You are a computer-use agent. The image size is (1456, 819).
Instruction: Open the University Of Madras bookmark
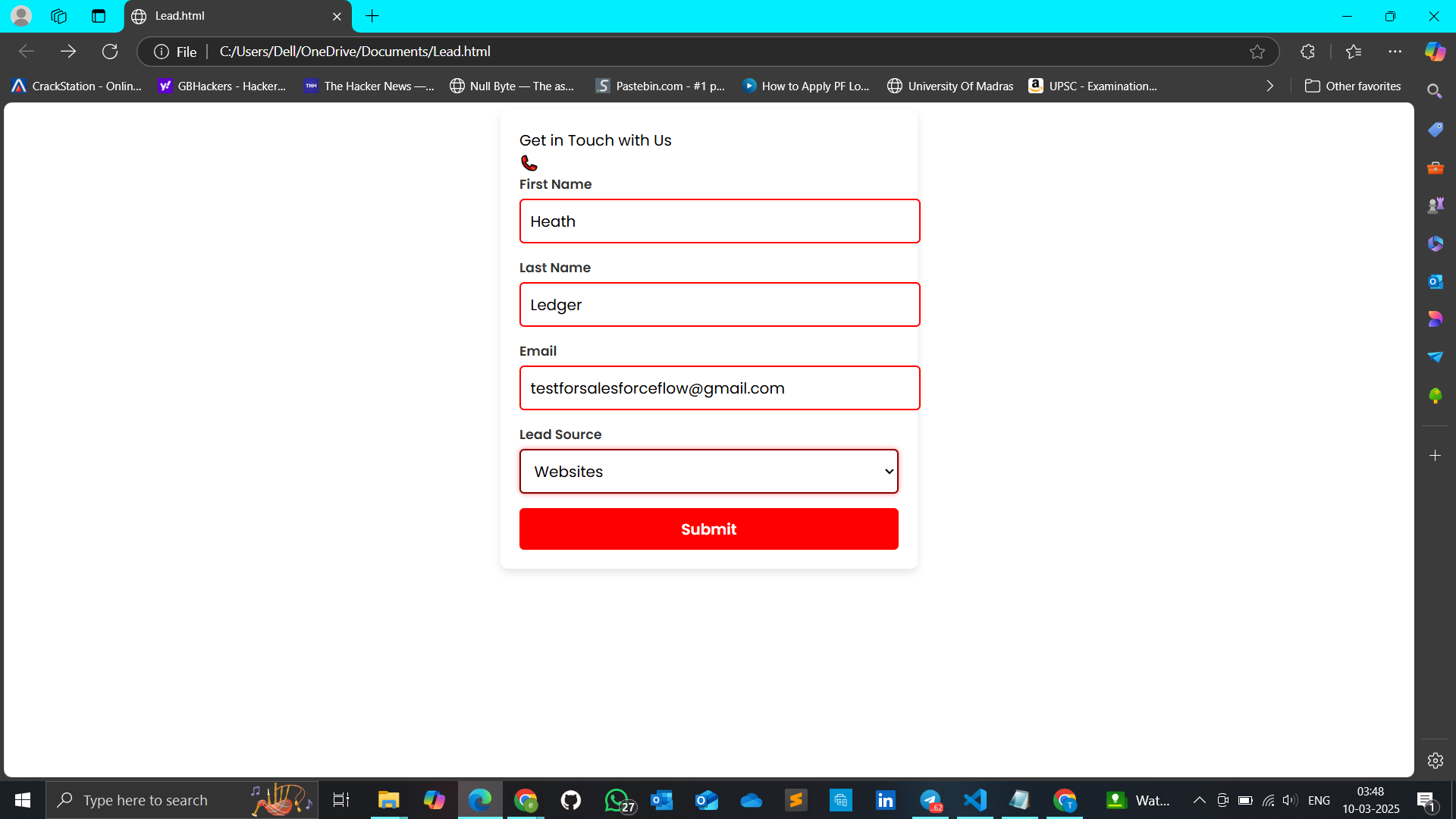(950, 86)
